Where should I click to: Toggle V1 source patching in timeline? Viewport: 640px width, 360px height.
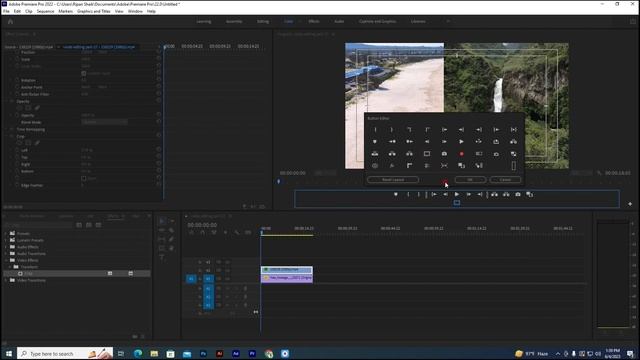point(191,279)
